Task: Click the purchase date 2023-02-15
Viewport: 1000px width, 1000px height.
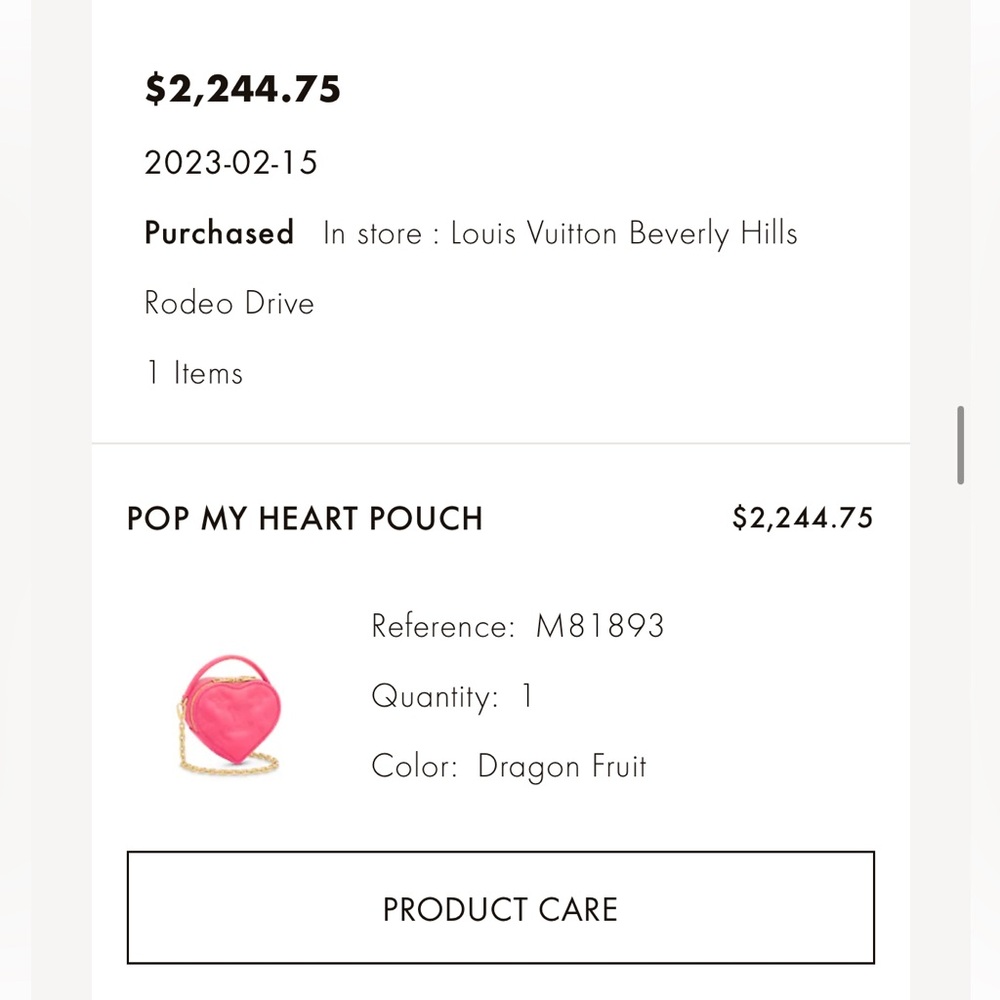Action: (229, 162)
